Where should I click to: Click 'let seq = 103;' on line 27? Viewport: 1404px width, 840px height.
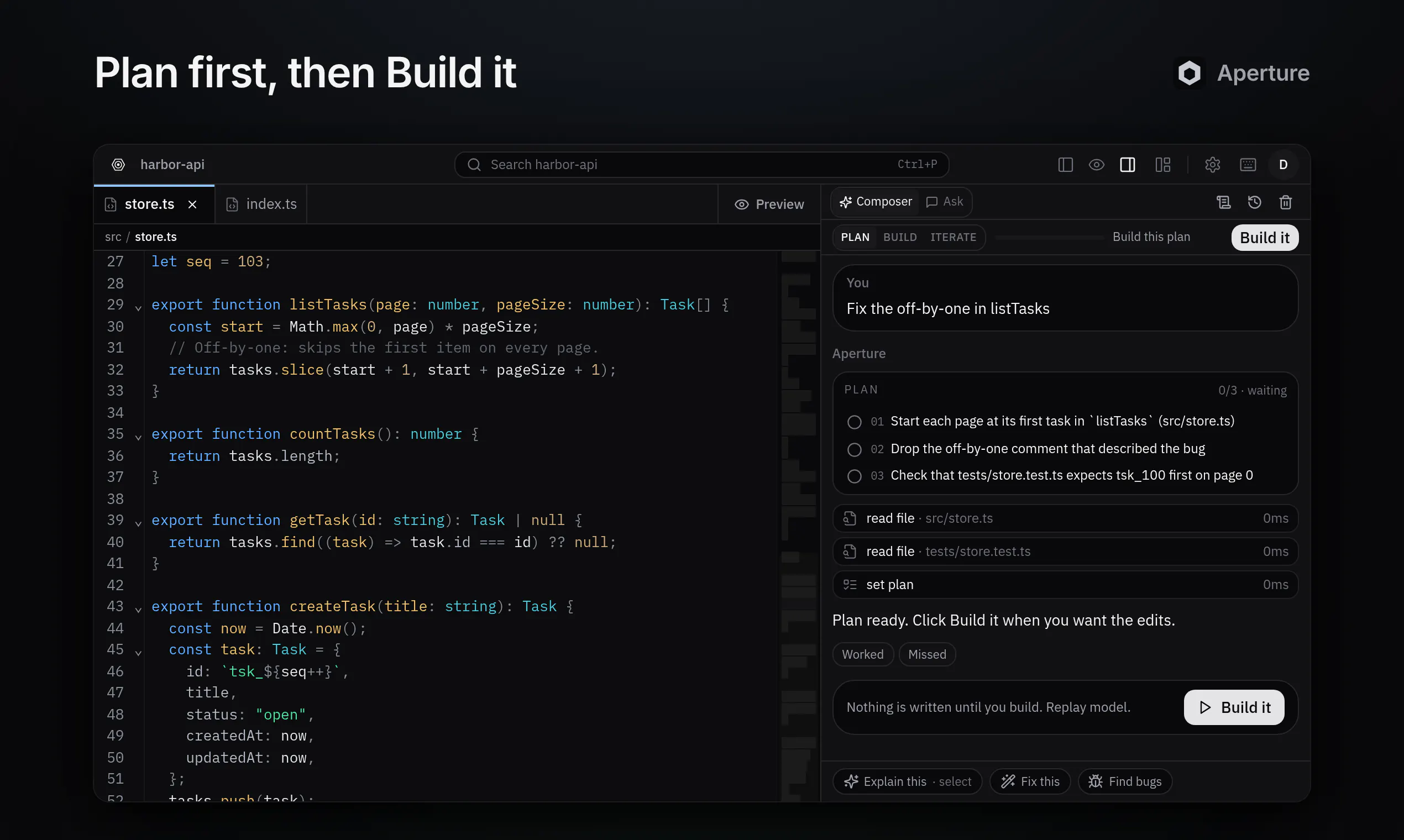pyautogui.click(x=211, y=261)
